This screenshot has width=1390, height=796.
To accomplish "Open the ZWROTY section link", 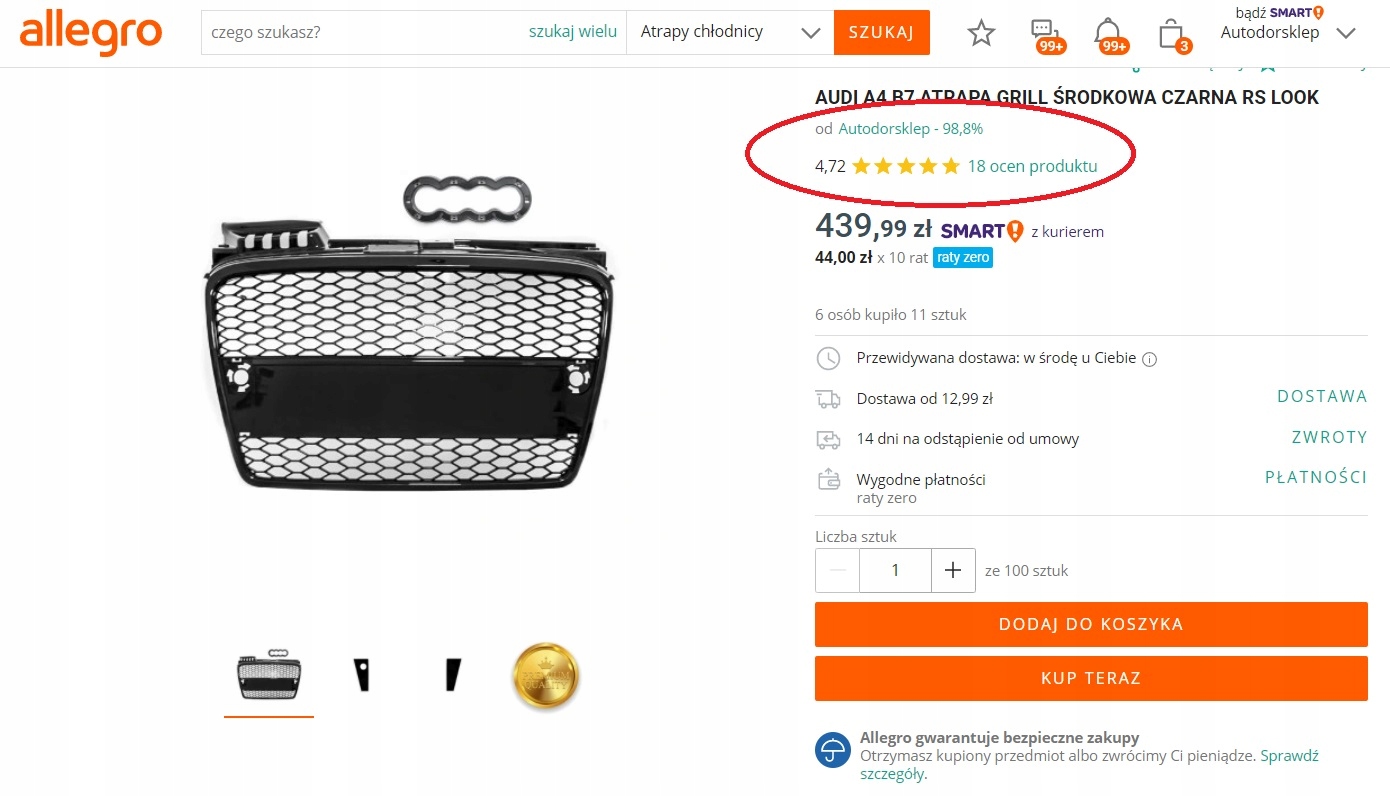I will (x=1329, y=438).
